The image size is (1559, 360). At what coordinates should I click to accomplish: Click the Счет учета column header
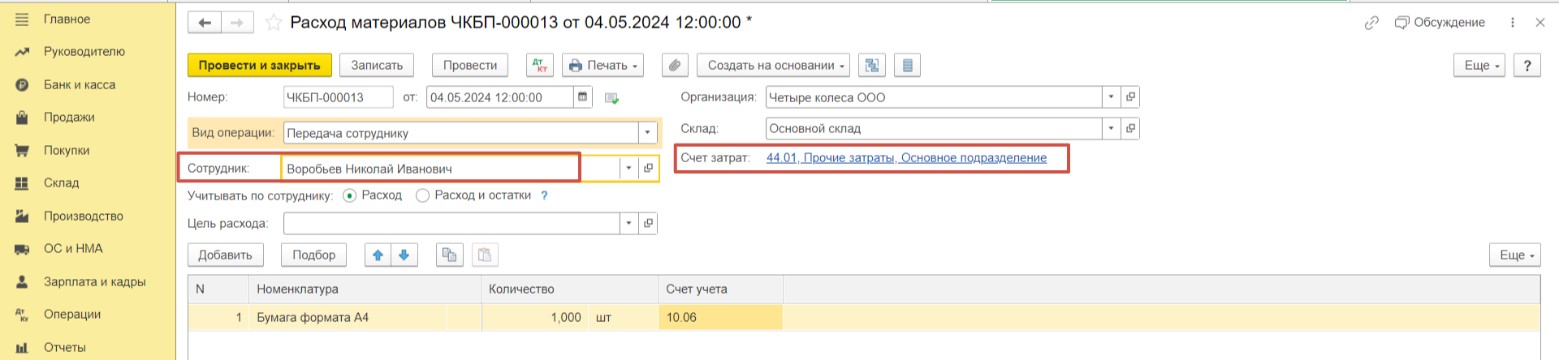(x=720, y=289)
